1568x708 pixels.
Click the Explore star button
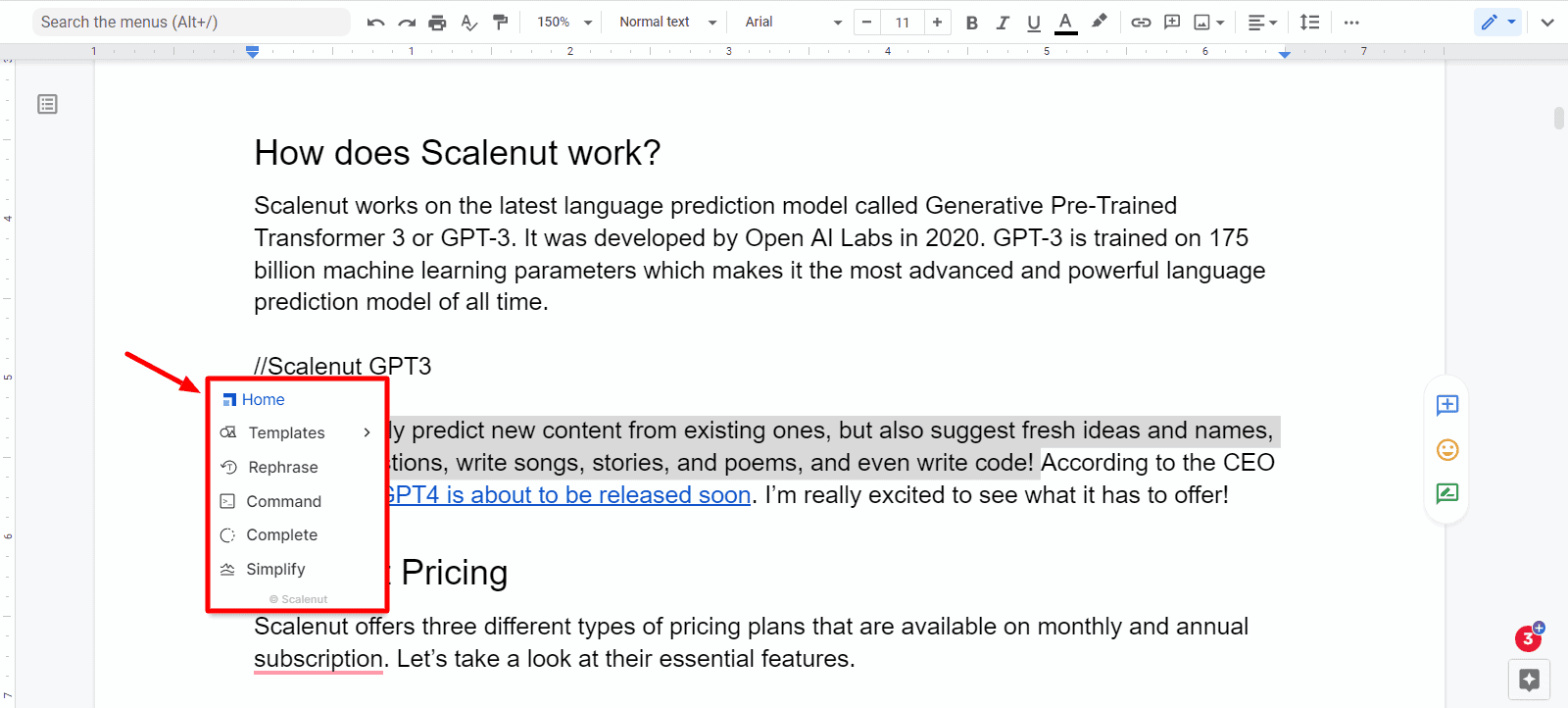pyautogui.click(x=1529, y=680)
